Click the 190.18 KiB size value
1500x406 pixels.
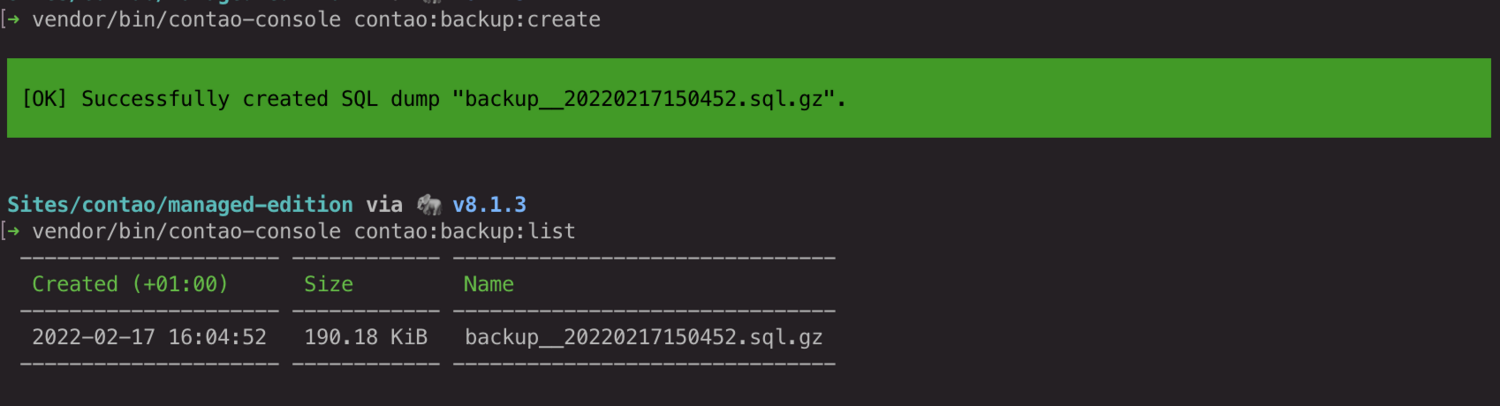click(366, 337)
